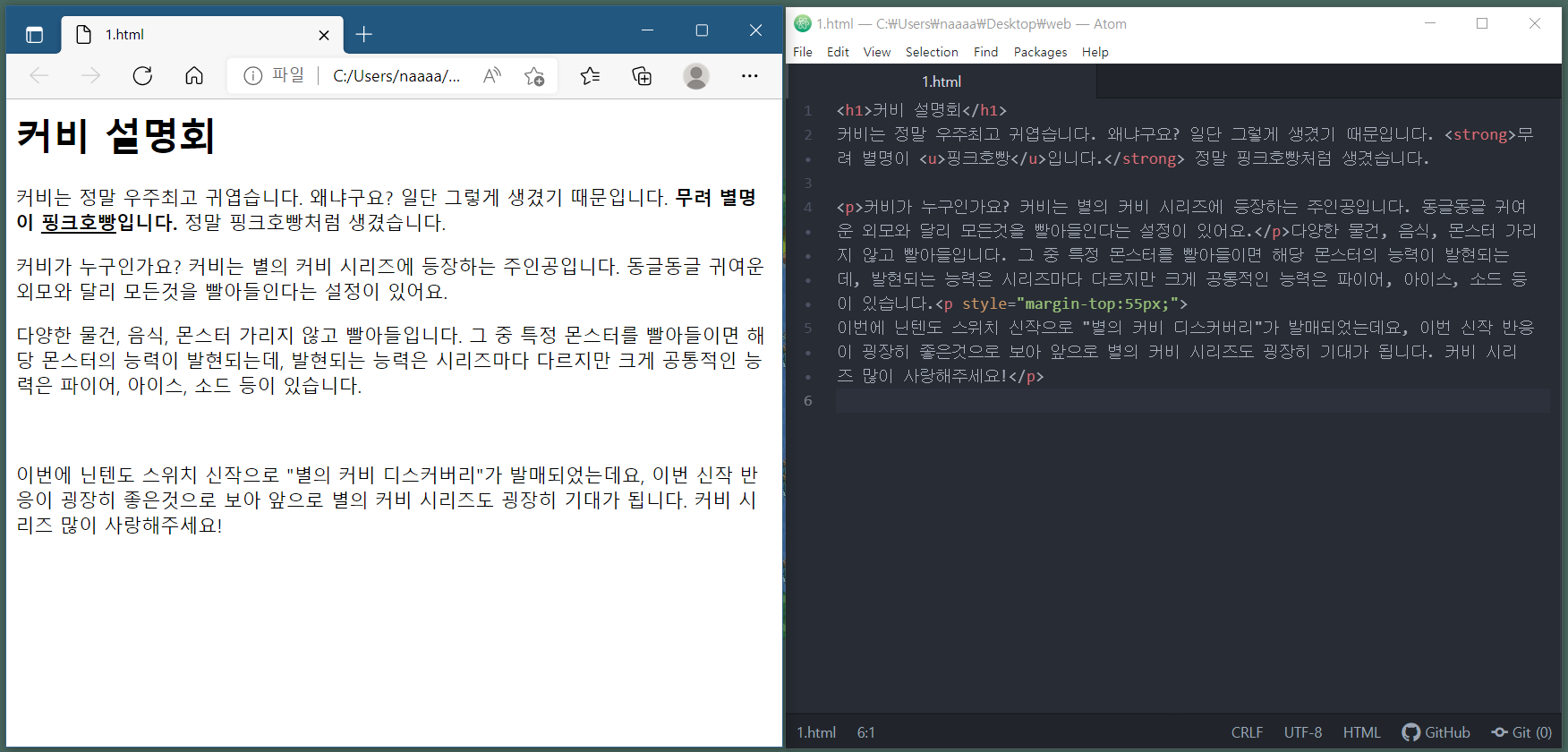Image resolution: width=1568 pixels, height=752 pixels.
Task: Minimize the Atom window
Action: click(1430, 23)
